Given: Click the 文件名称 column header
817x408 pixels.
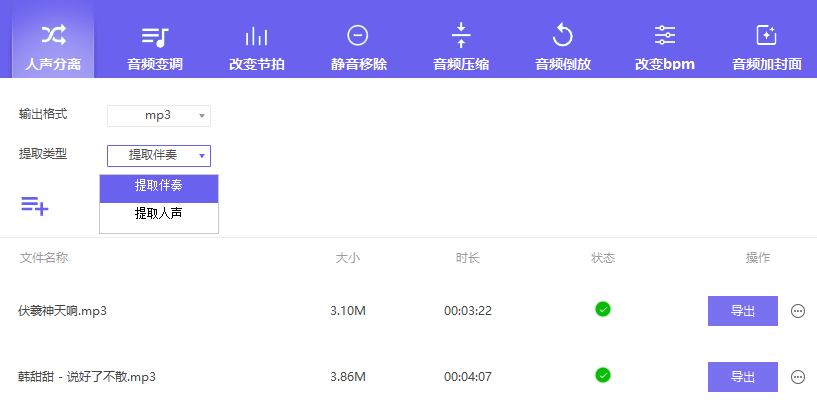Looking at the screenshot, I should pyautogui.click(x=44, y=258).
